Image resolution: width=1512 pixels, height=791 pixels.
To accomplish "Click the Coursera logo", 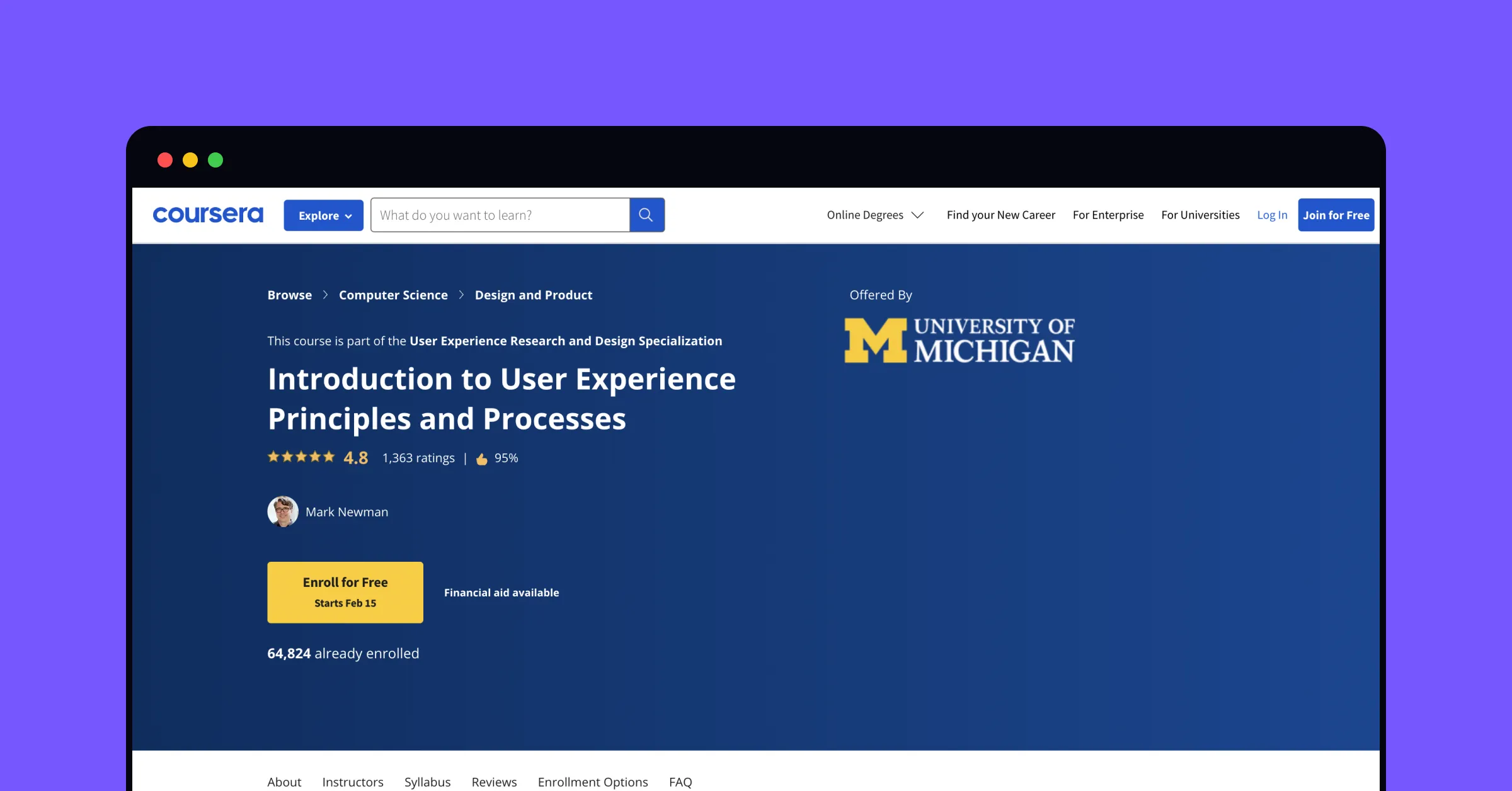I will 208,215.
